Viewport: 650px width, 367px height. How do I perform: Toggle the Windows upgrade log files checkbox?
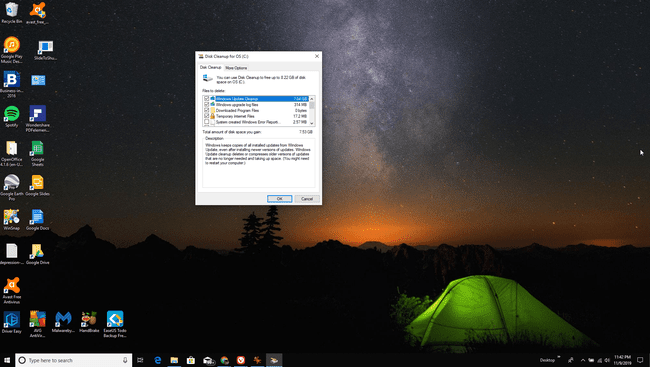point(206,105)
